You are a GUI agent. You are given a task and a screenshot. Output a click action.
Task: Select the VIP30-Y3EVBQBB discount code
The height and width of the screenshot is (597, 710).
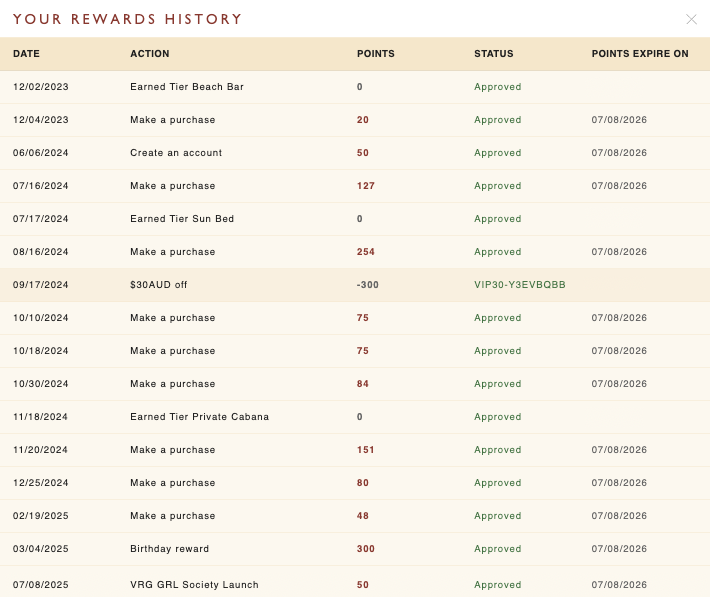coord(520,285)
